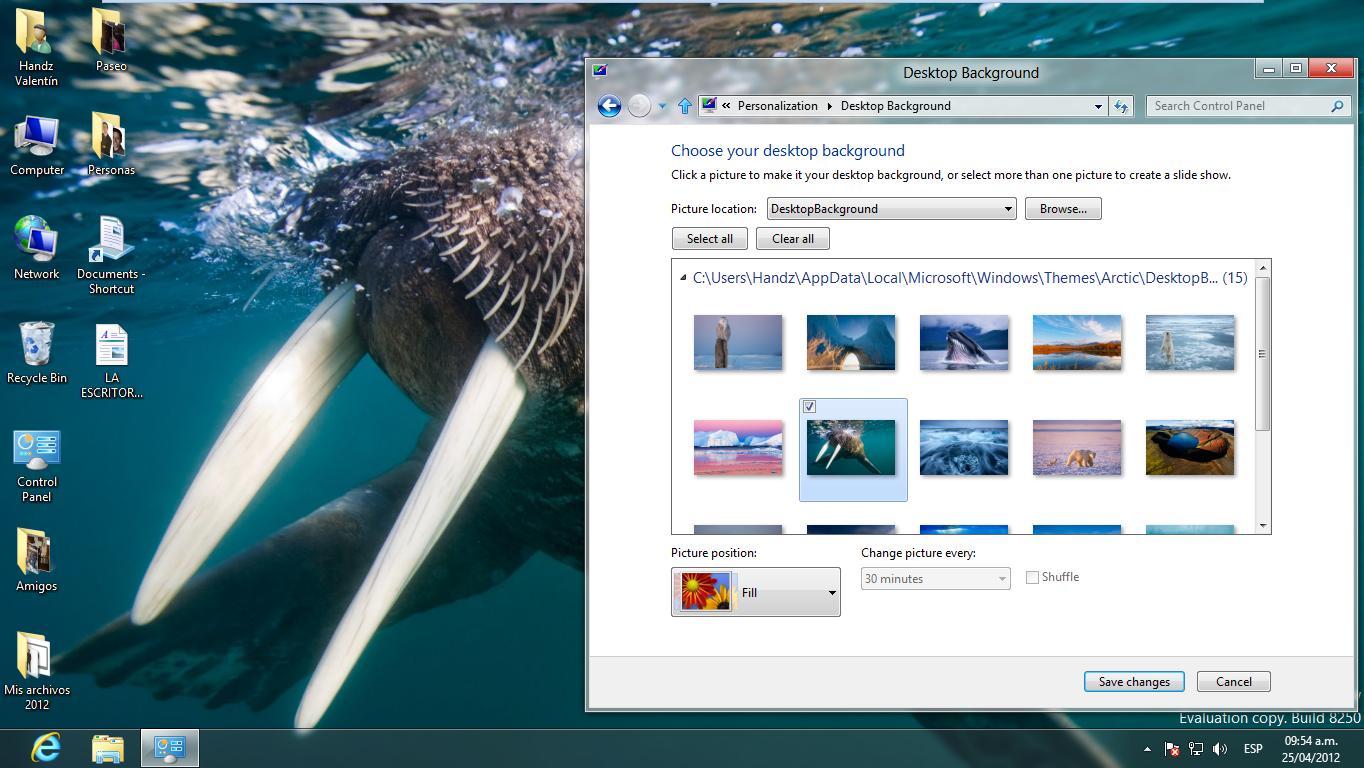Click Personalization in the breadcrumb path
The width and height of the screenshot is (1364, 768).
click(777, 106)
